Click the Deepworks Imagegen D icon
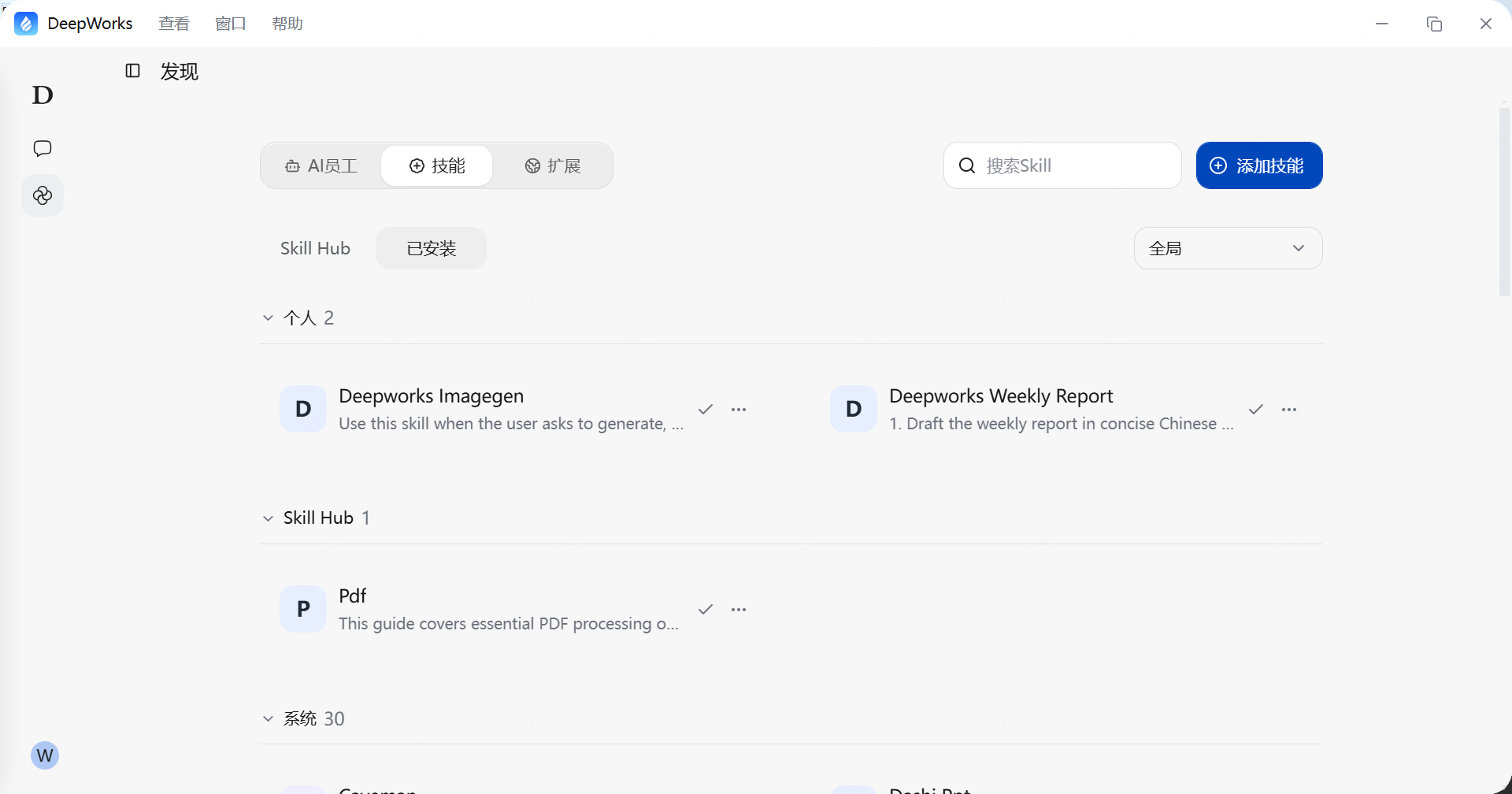1512x794 pixels. 303,409
